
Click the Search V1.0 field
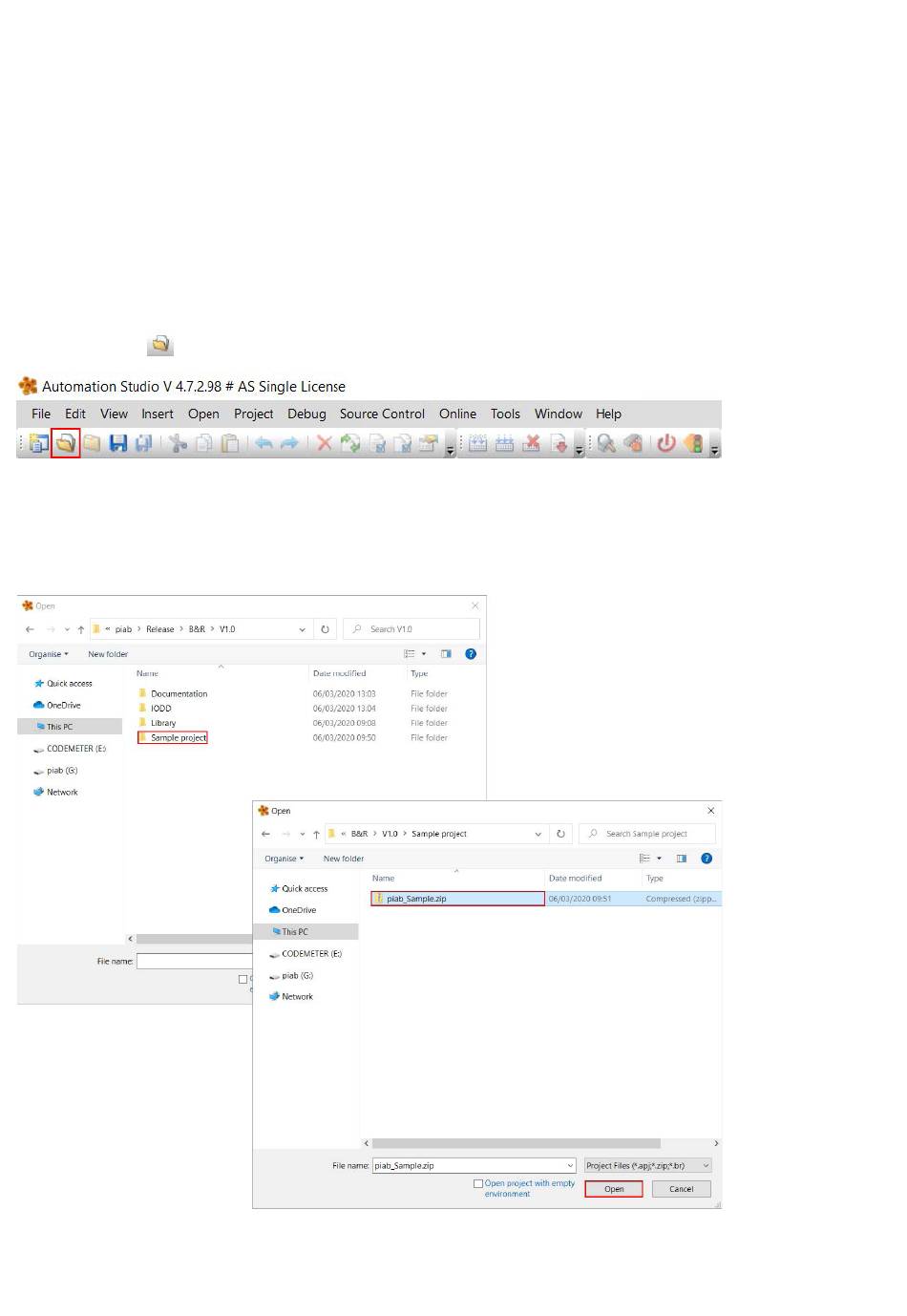coord(411,629)
